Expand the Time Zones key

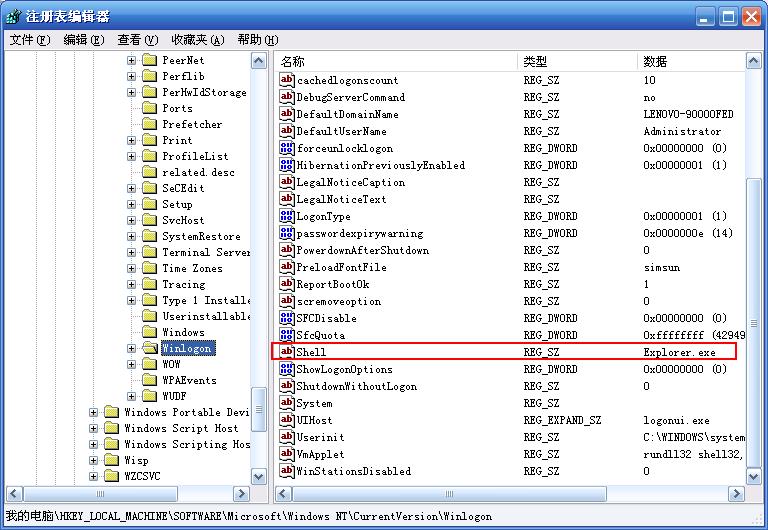coord(131,268)
